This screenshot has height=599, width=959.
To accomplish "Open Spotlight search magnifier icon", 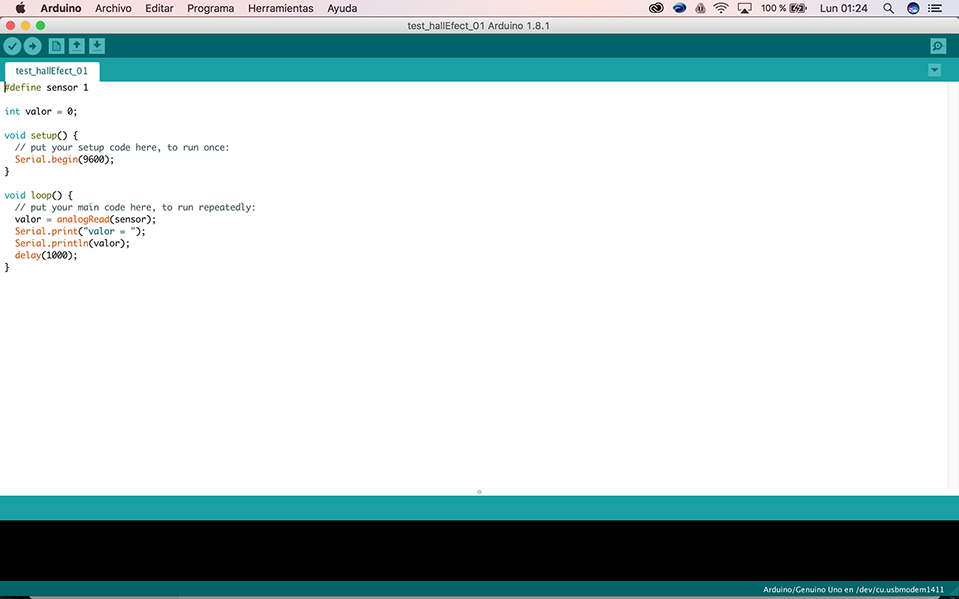I will click(x=889, y=8).
